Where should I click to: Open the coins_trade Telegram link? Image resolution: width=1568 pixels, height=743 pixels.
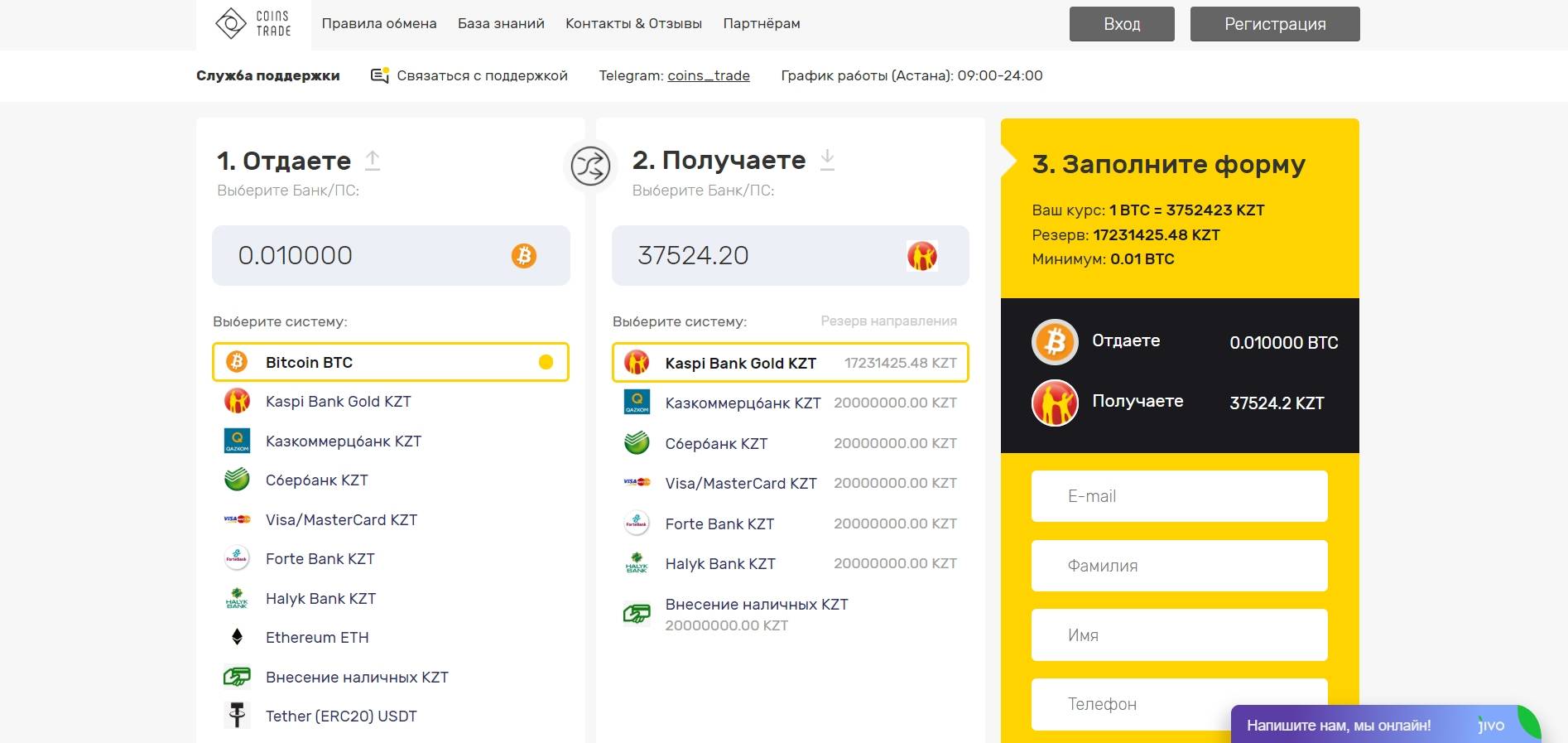709,75
